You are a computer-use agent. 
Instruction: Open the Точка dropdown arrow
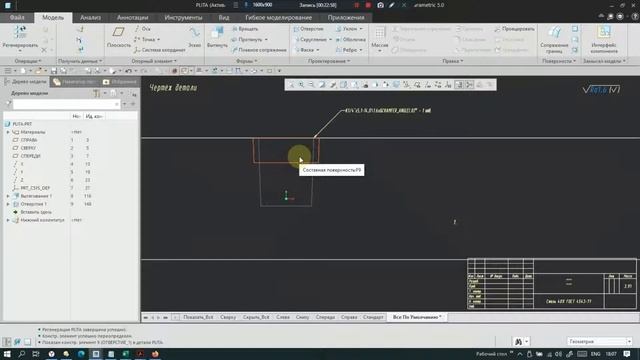click(x=158, y=40)
